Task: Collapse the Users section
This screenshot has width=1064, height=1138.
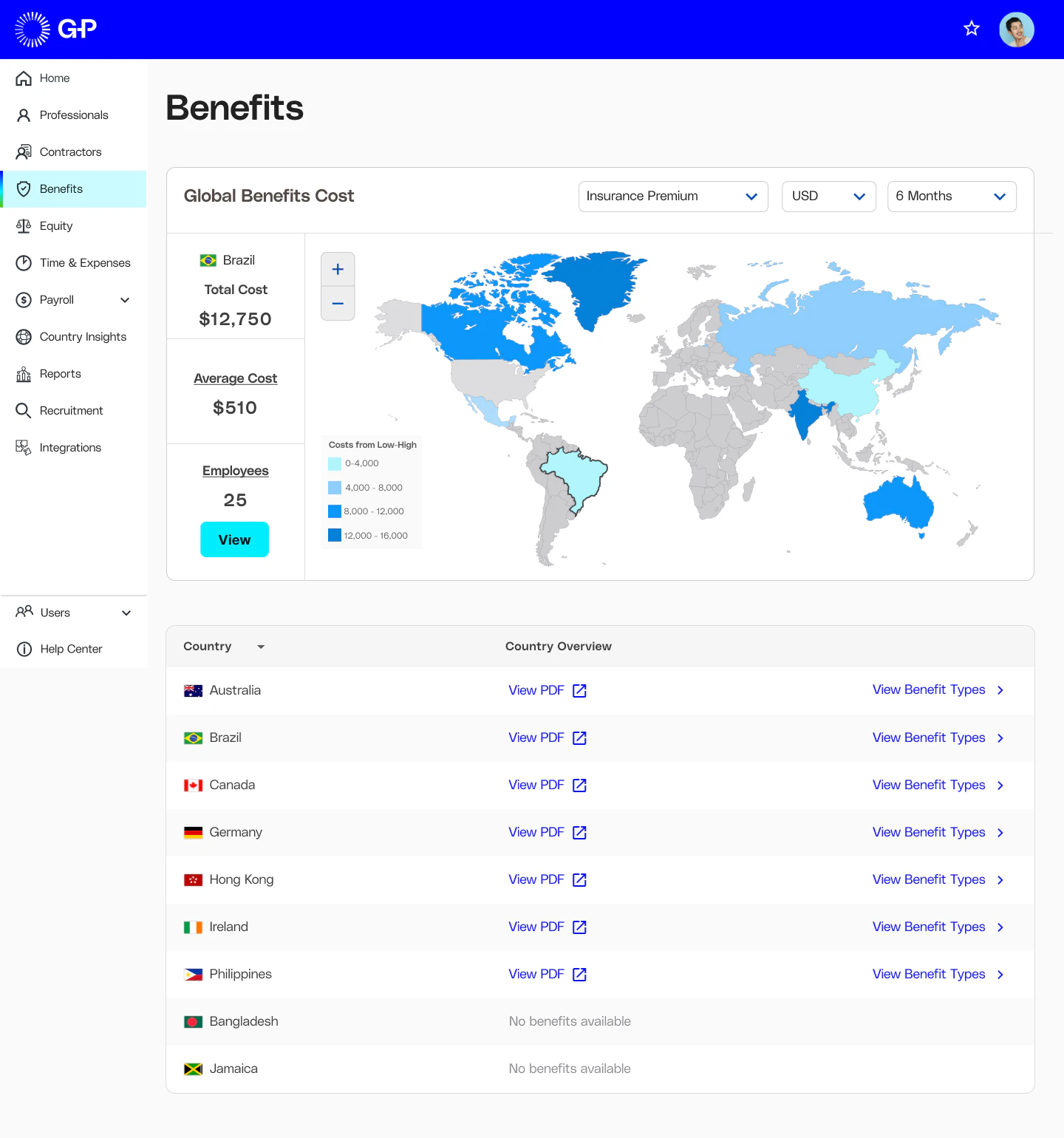Action: point(125,613)
